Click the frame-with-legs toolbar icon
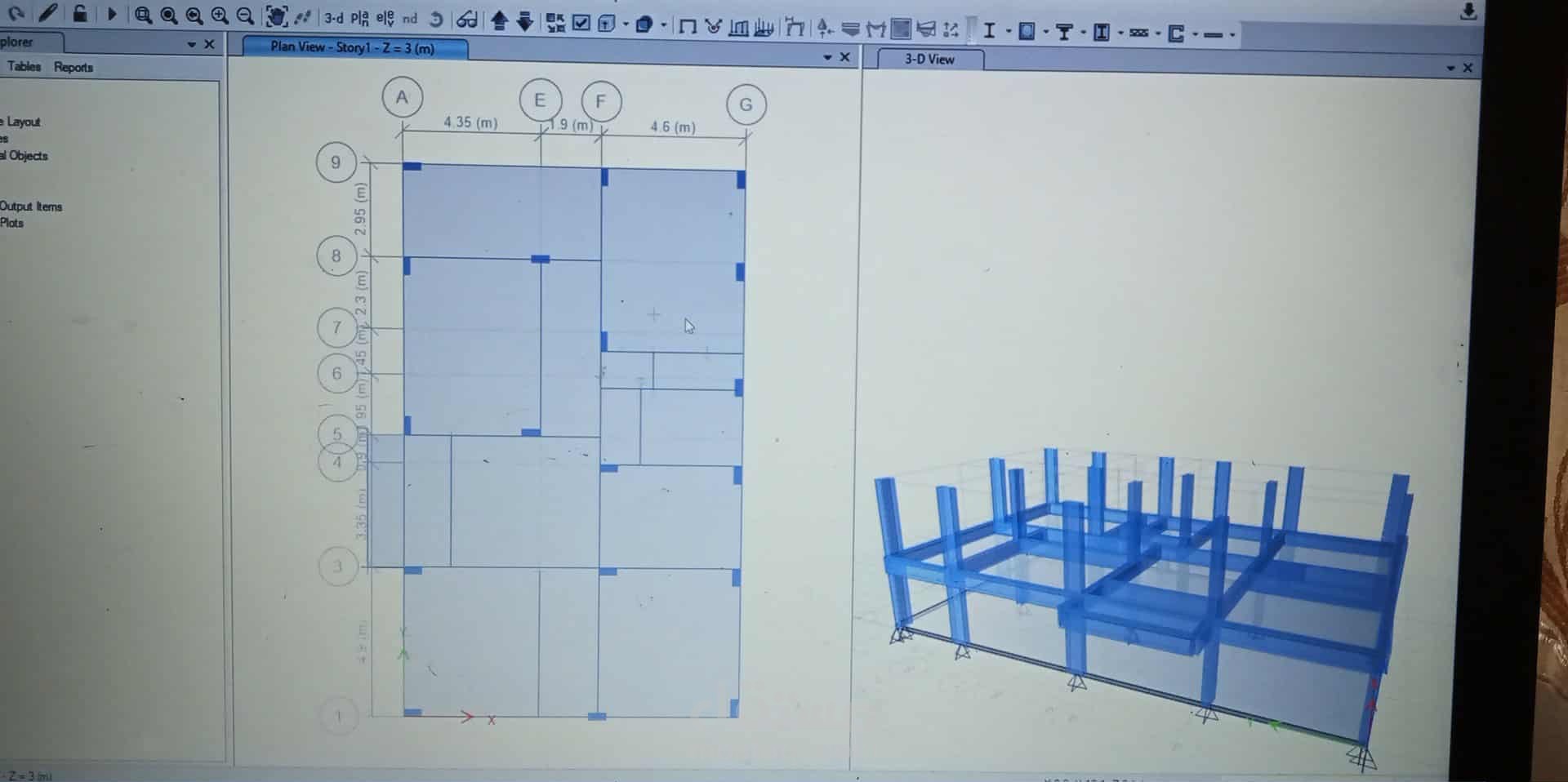1568x782 pixels. pos(795,27)
